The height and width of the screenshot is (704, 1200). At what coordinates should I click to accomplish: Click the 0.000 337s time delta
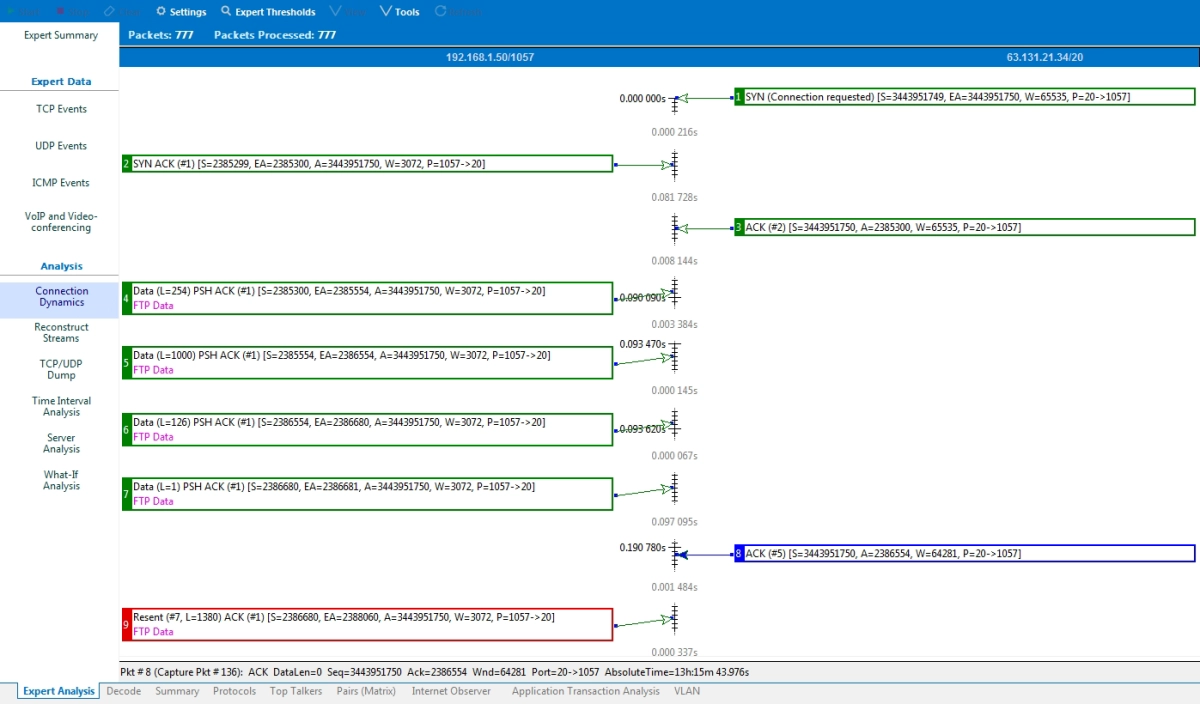(674, 653)
